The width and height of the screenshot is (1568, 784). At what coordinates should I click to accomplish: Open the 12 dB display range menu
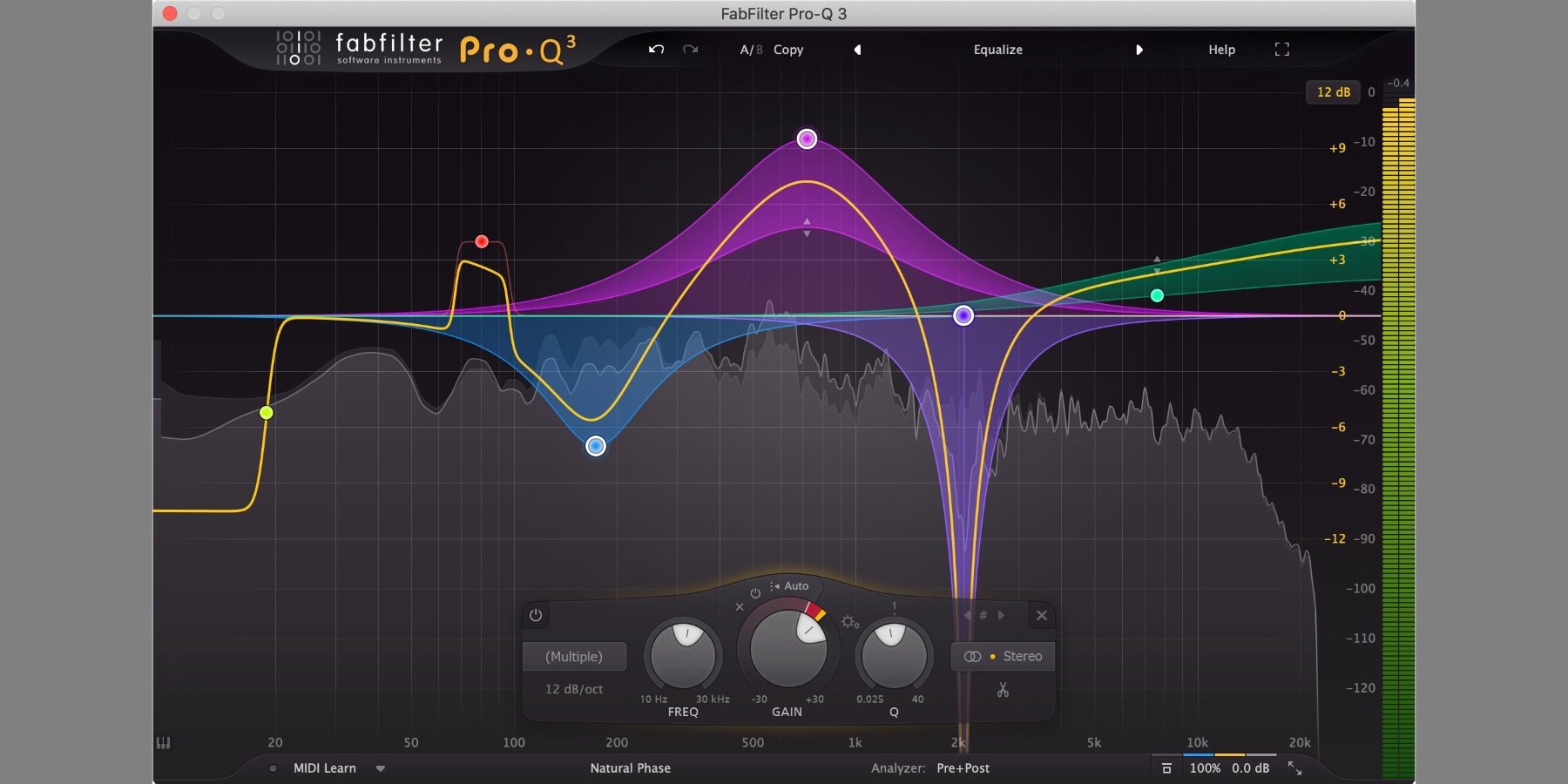tap(1333, 92)
